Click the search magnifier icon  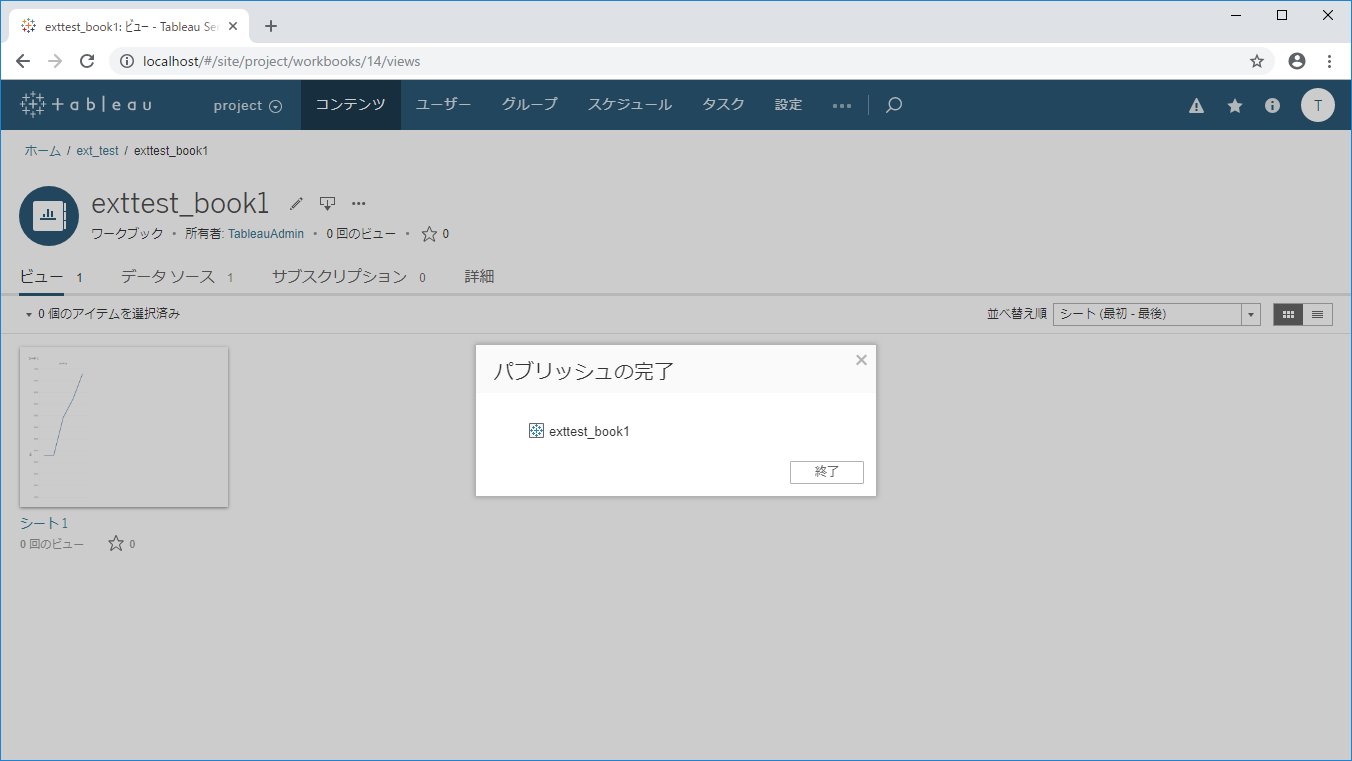point(894,105)
